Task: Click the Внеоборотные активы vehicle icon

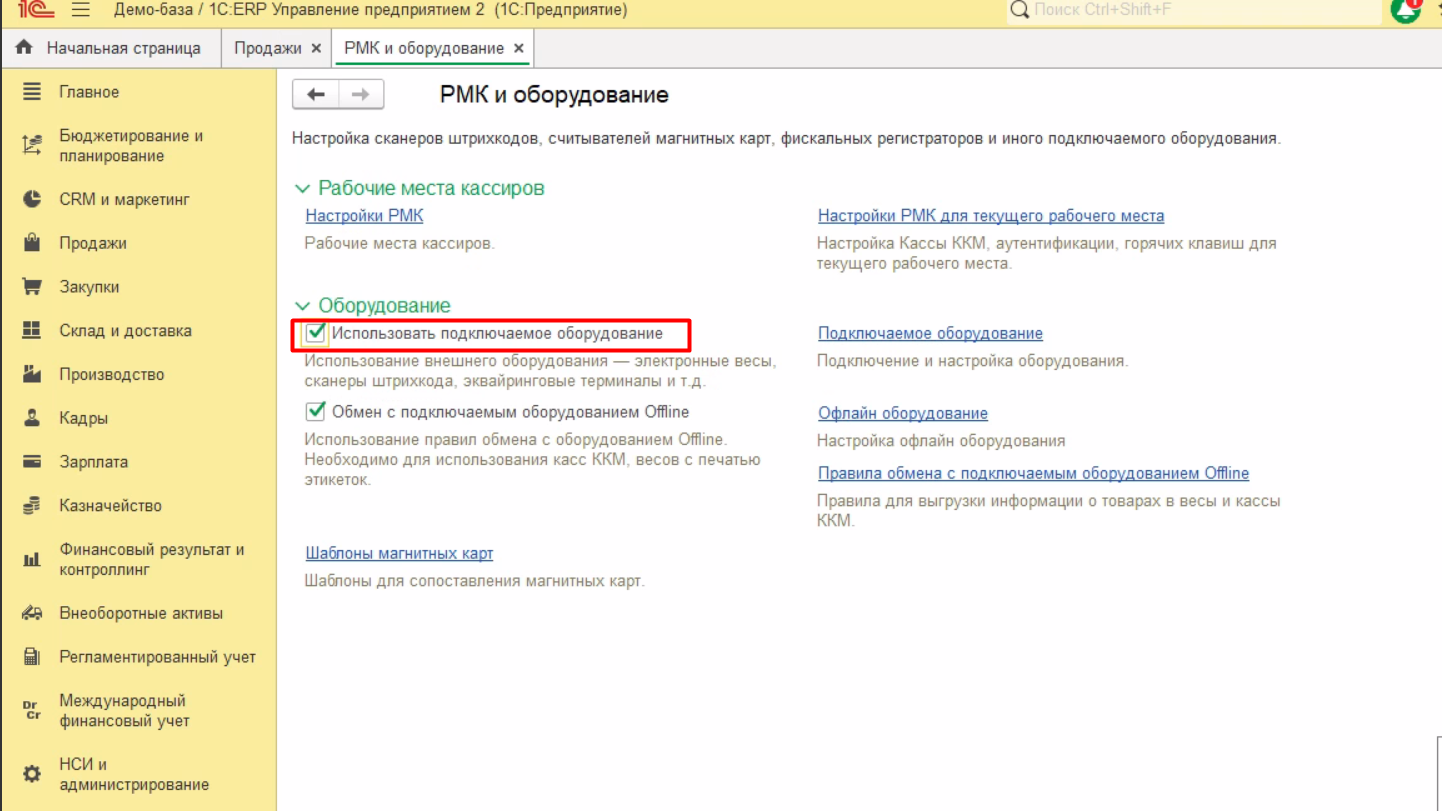Action: (32, 613)
